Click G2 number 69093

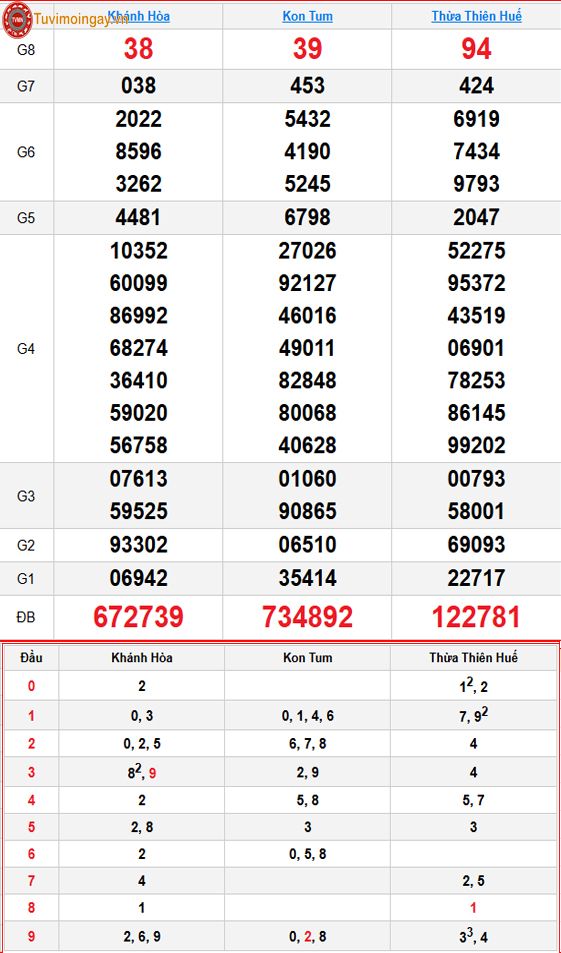(477, 545)
